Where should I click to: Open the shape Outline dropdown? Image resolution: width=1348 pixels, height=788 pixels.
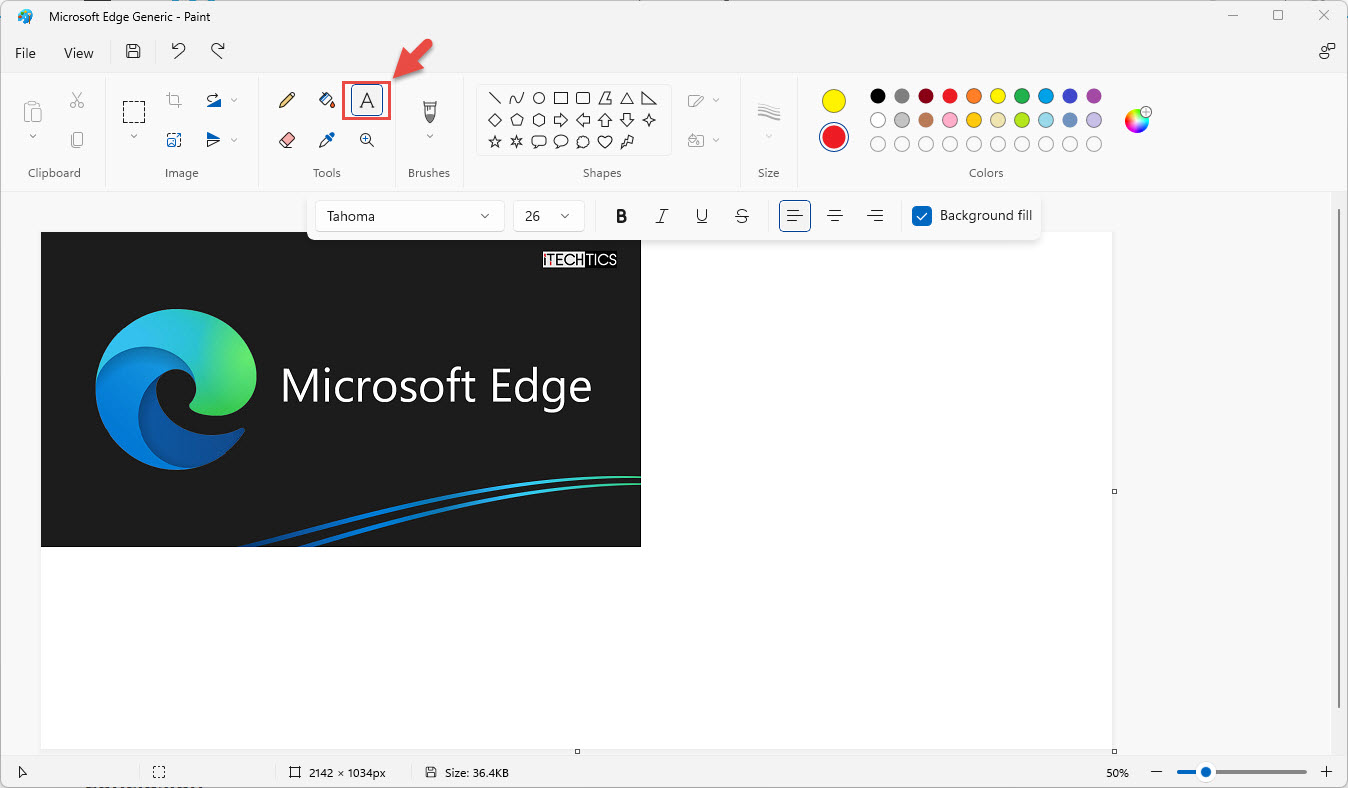click(704, 100)
